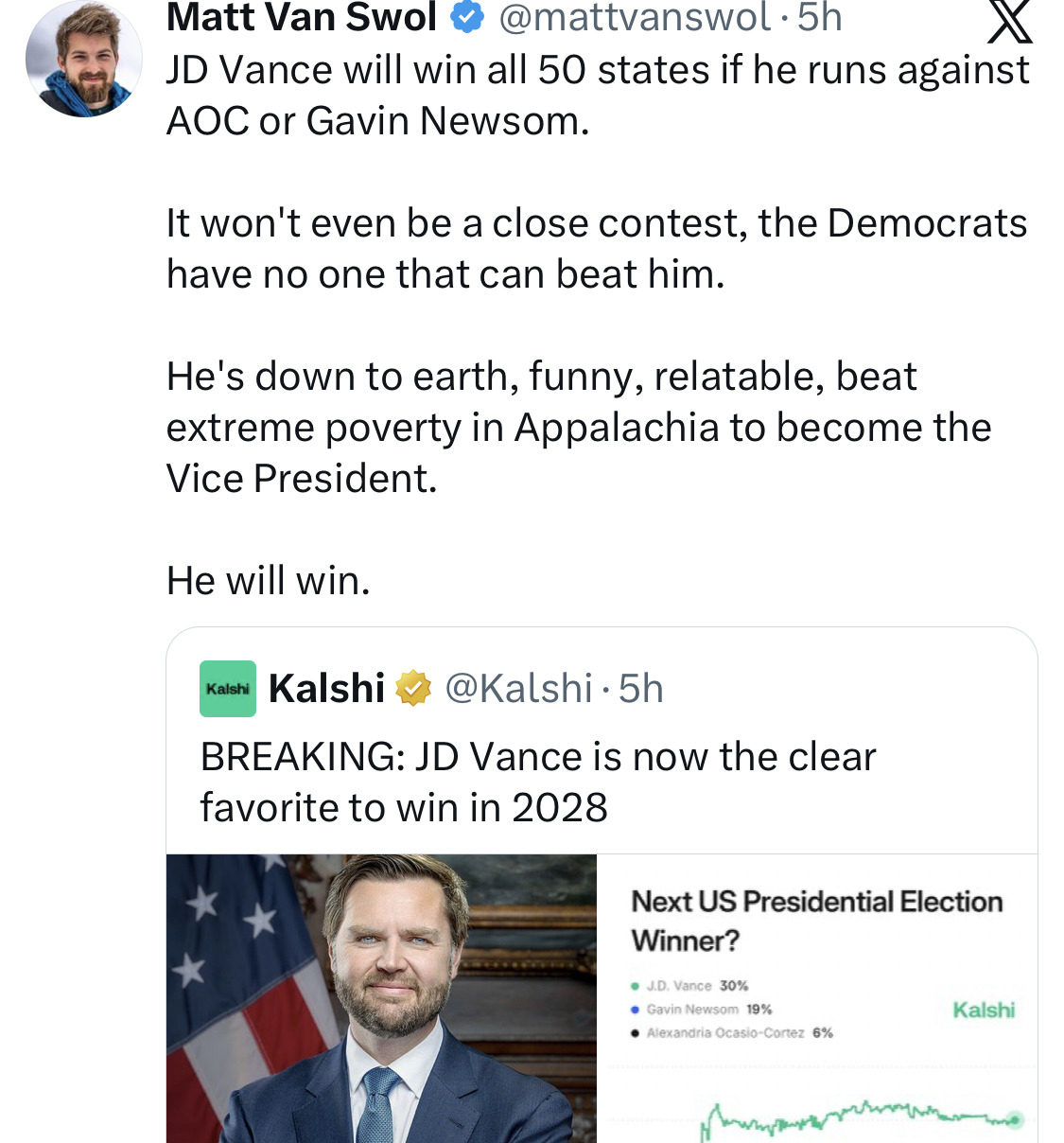The width and height of the screenshot is (1064, 1143).
Task: Click the green endpoint of the chart line
Action: pyautogui.click(x=1015, y=1120)
